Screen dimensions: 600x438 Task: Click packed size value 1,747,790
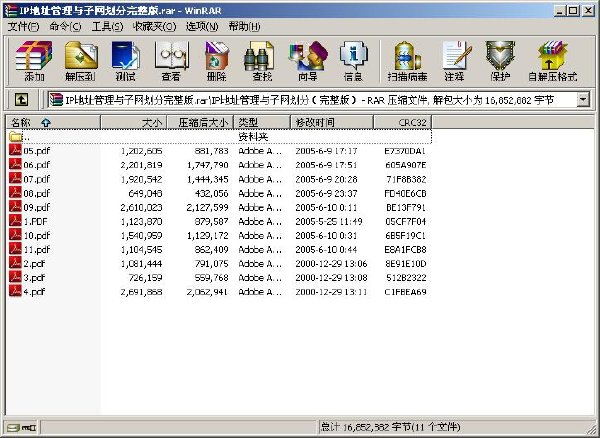tap(208, 165)
